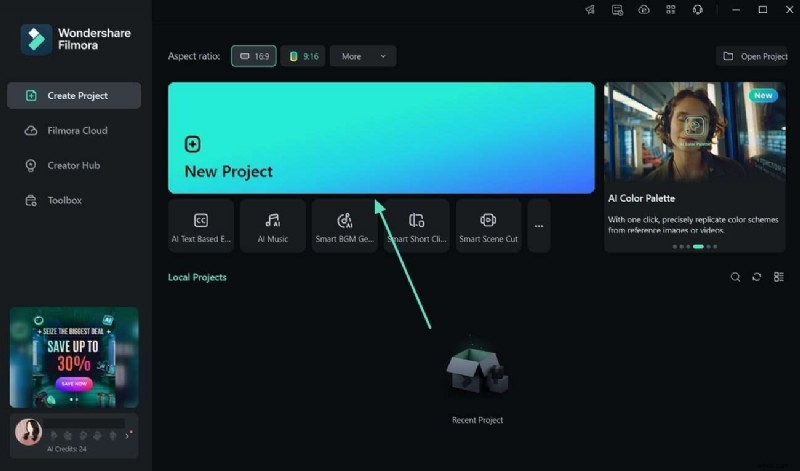The image size is (800, 471).
Task: Choose 9:16 aspect ratio
Action: 303,56
